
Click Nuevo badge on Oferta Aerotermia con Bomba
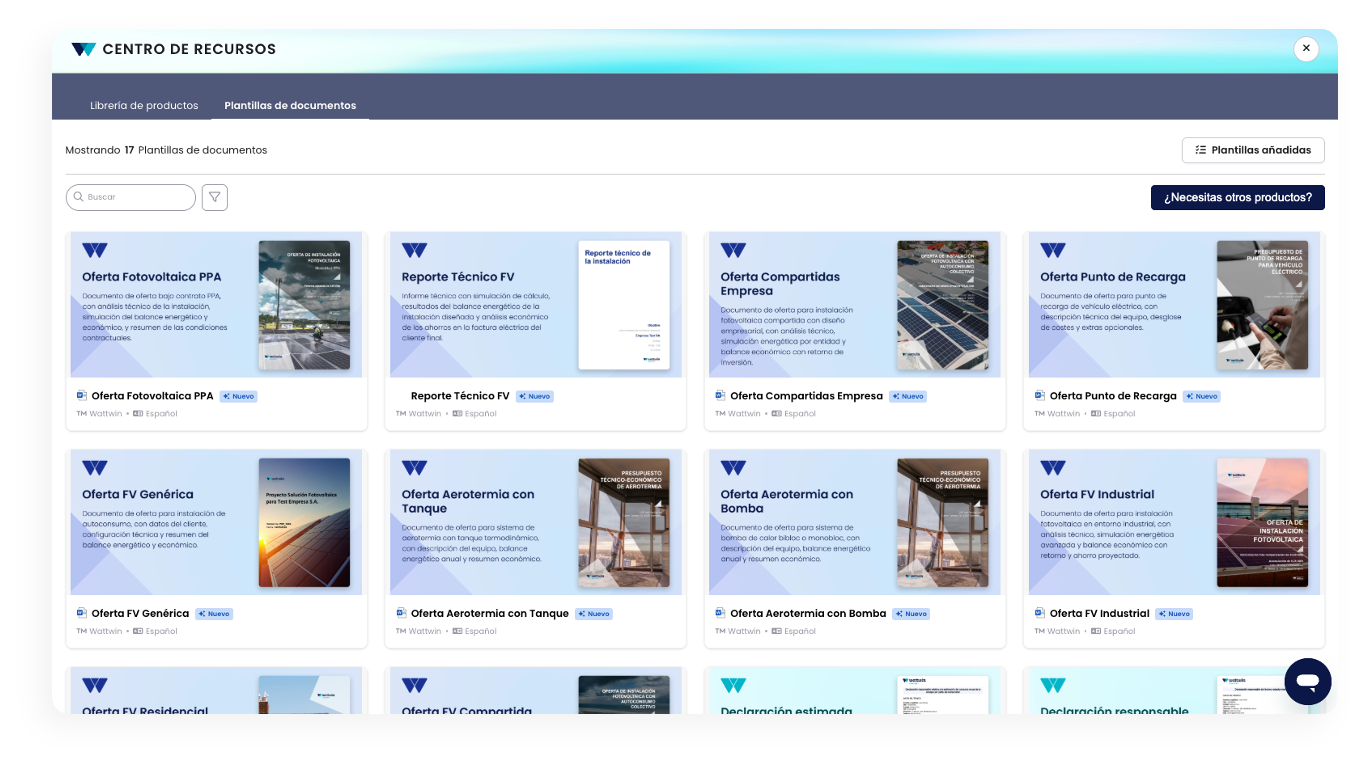point(912,613)
